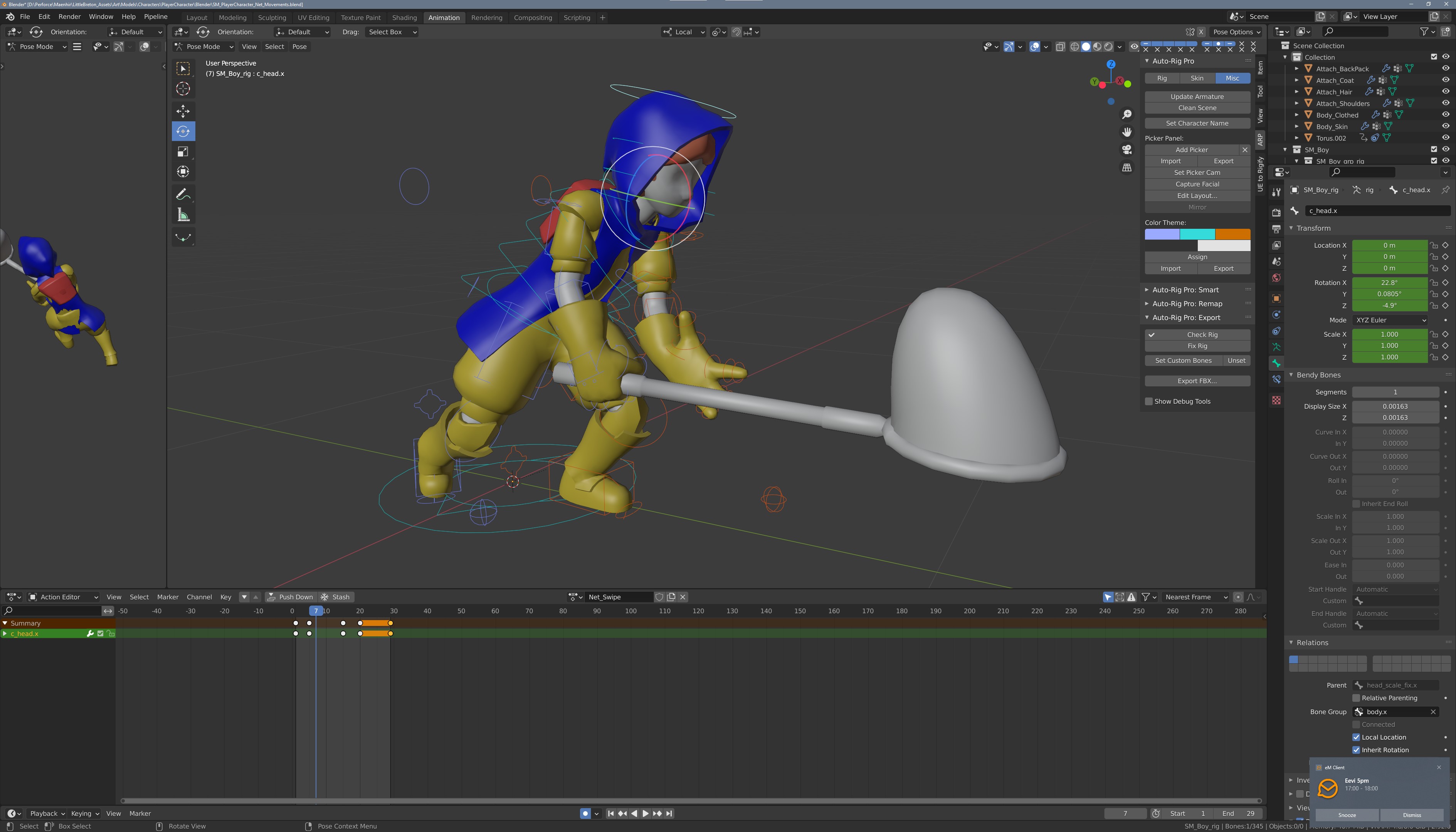Screen dimensions: 1456x832
Task: Switch to the Shading workspace tab
Action: [404, 17]
